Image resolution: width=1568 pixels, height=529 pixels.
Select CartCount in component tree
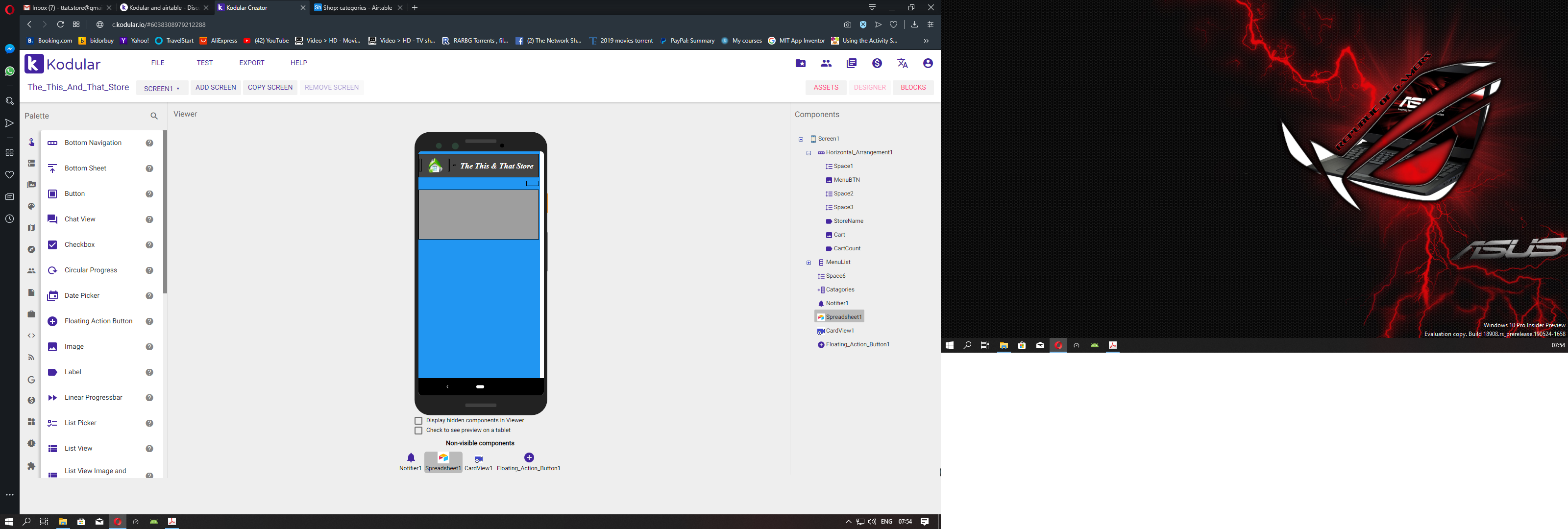[847, 249]
